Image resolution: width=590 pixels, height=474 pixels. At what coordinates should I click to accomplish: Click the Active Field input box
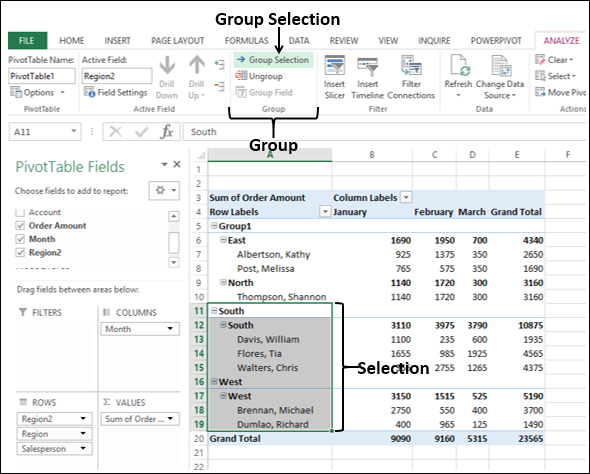click(x=117, y=76)
